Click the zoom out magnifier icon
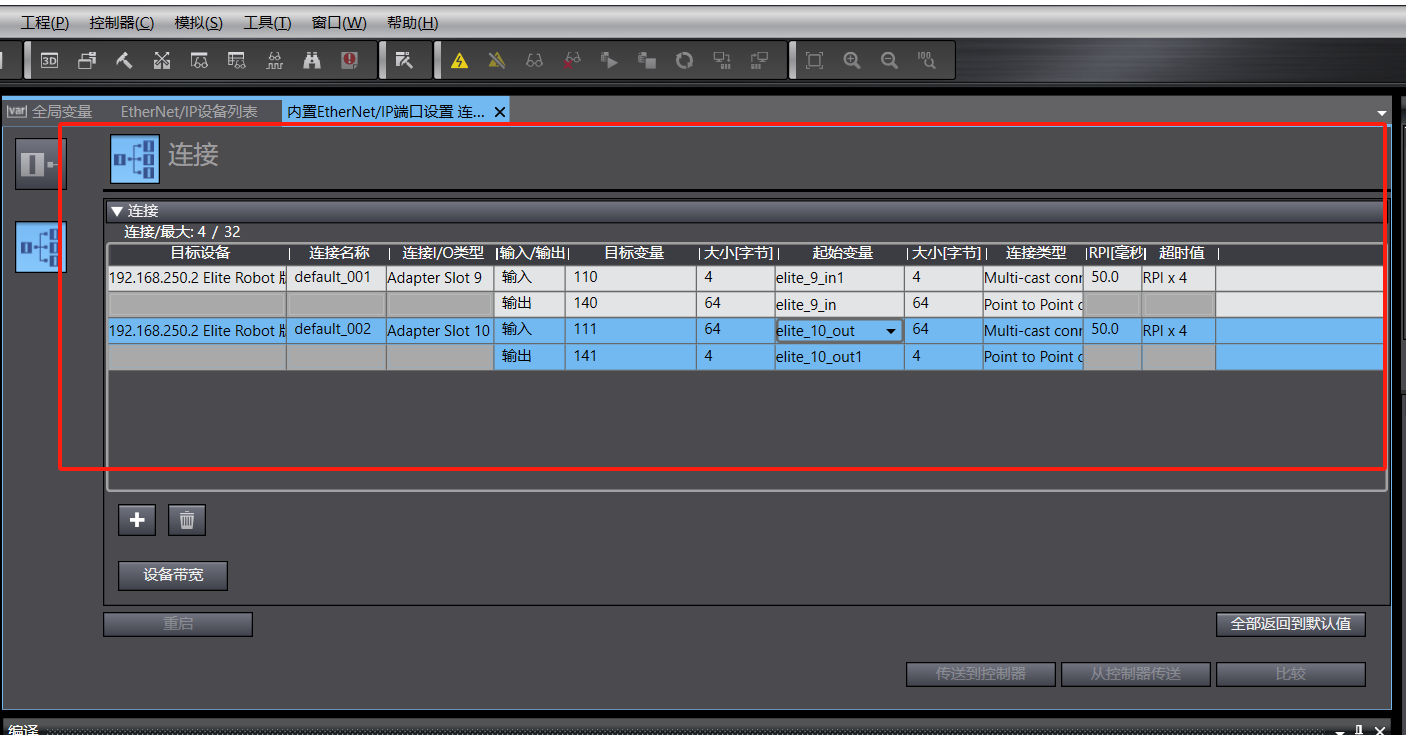Image resolution: width=1406 pixels, height=735 pixels. point(889,60)
